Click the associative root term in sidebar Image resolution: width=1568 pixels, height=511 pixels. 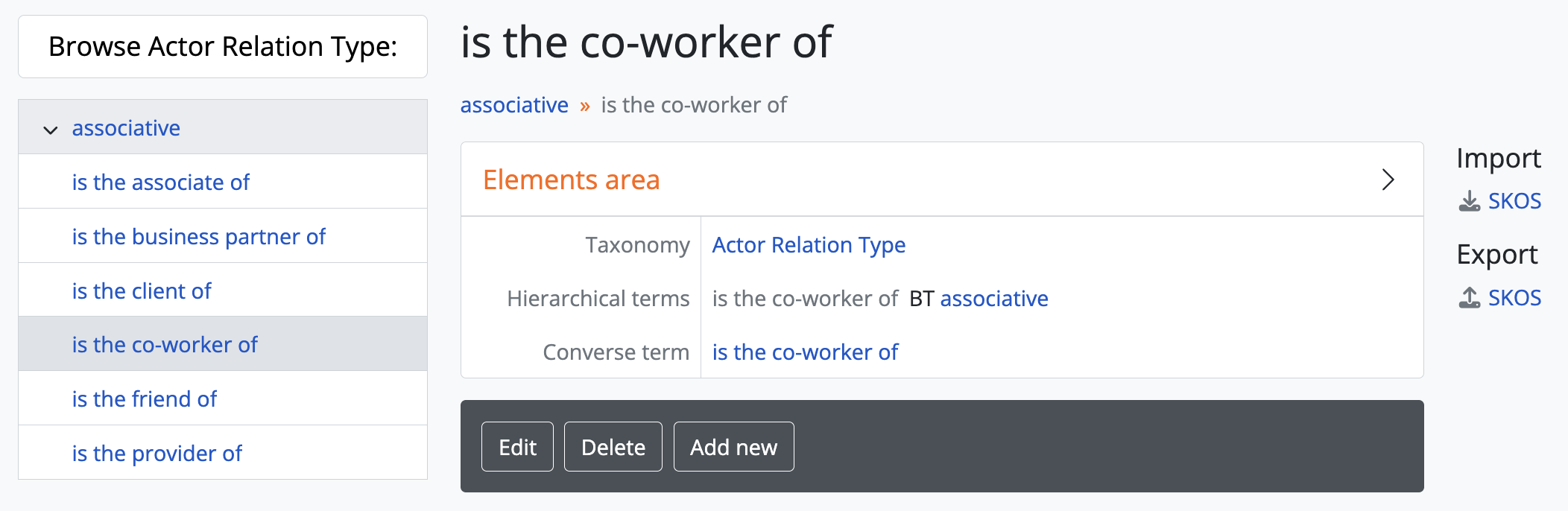pos(126,128)
